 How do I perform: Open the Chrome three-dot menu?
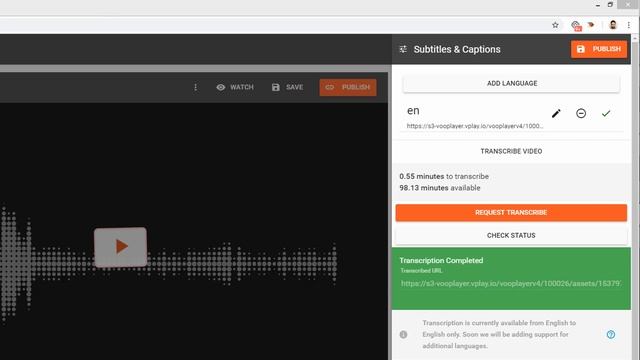coord(629,25)
